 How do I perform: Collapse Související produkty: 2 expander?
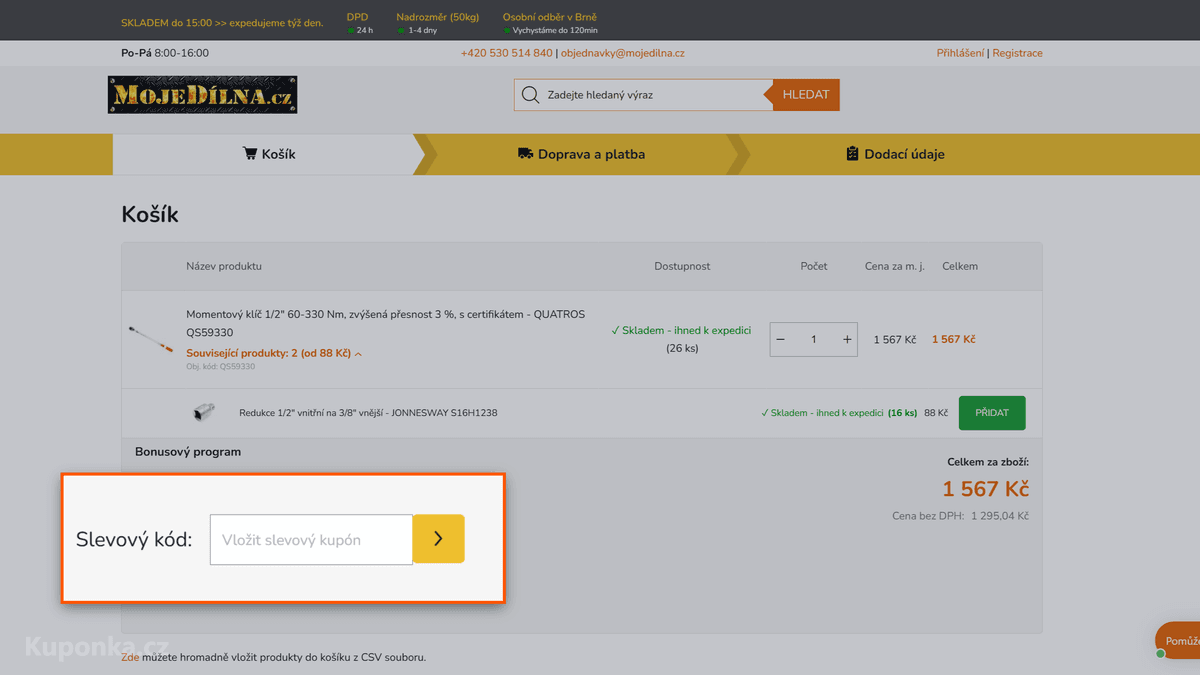pos(274,353)
